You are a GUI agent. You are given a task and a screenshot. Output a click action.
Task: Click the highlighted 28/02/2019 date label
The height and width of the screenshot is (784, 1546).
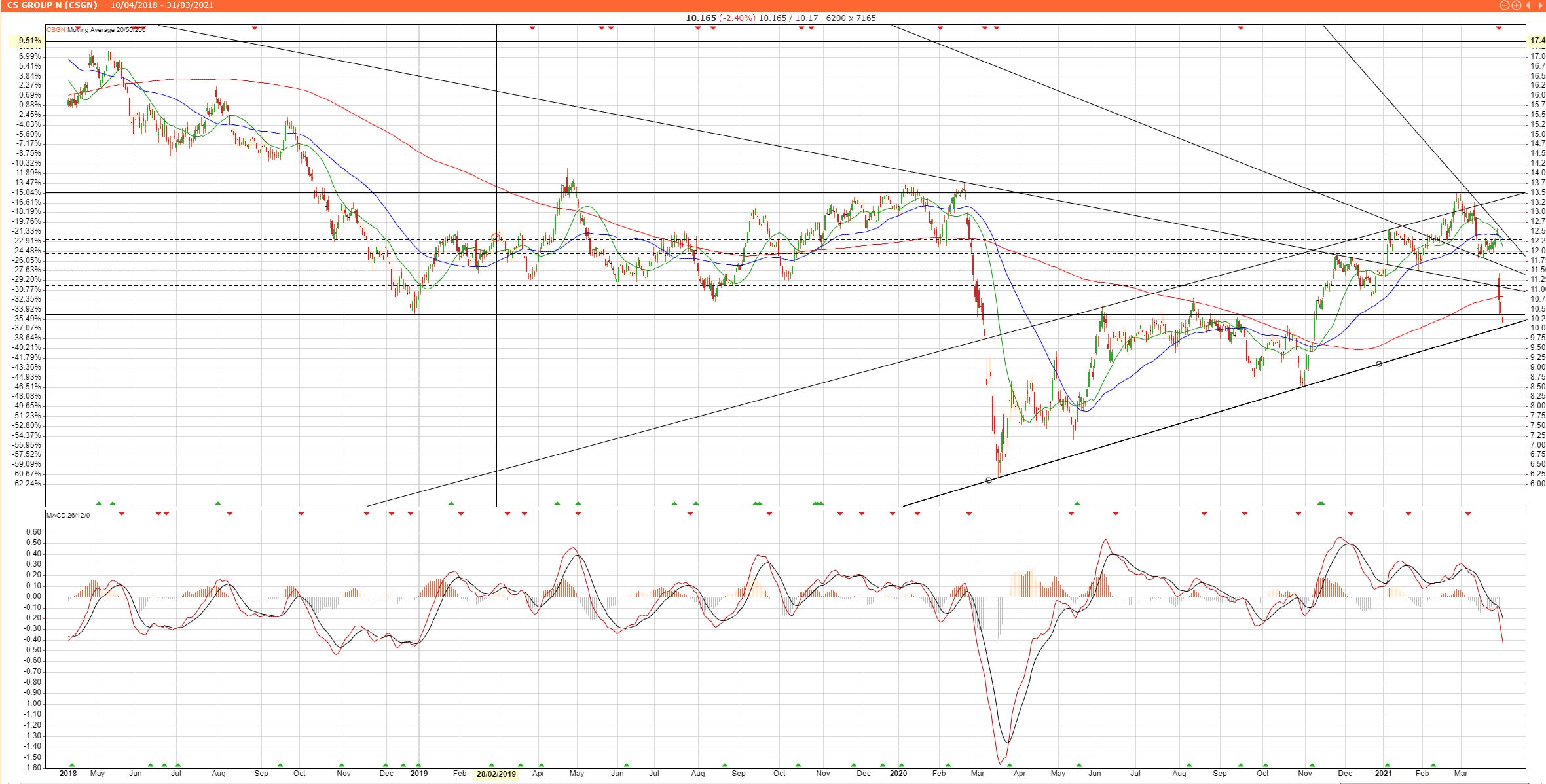496,774
